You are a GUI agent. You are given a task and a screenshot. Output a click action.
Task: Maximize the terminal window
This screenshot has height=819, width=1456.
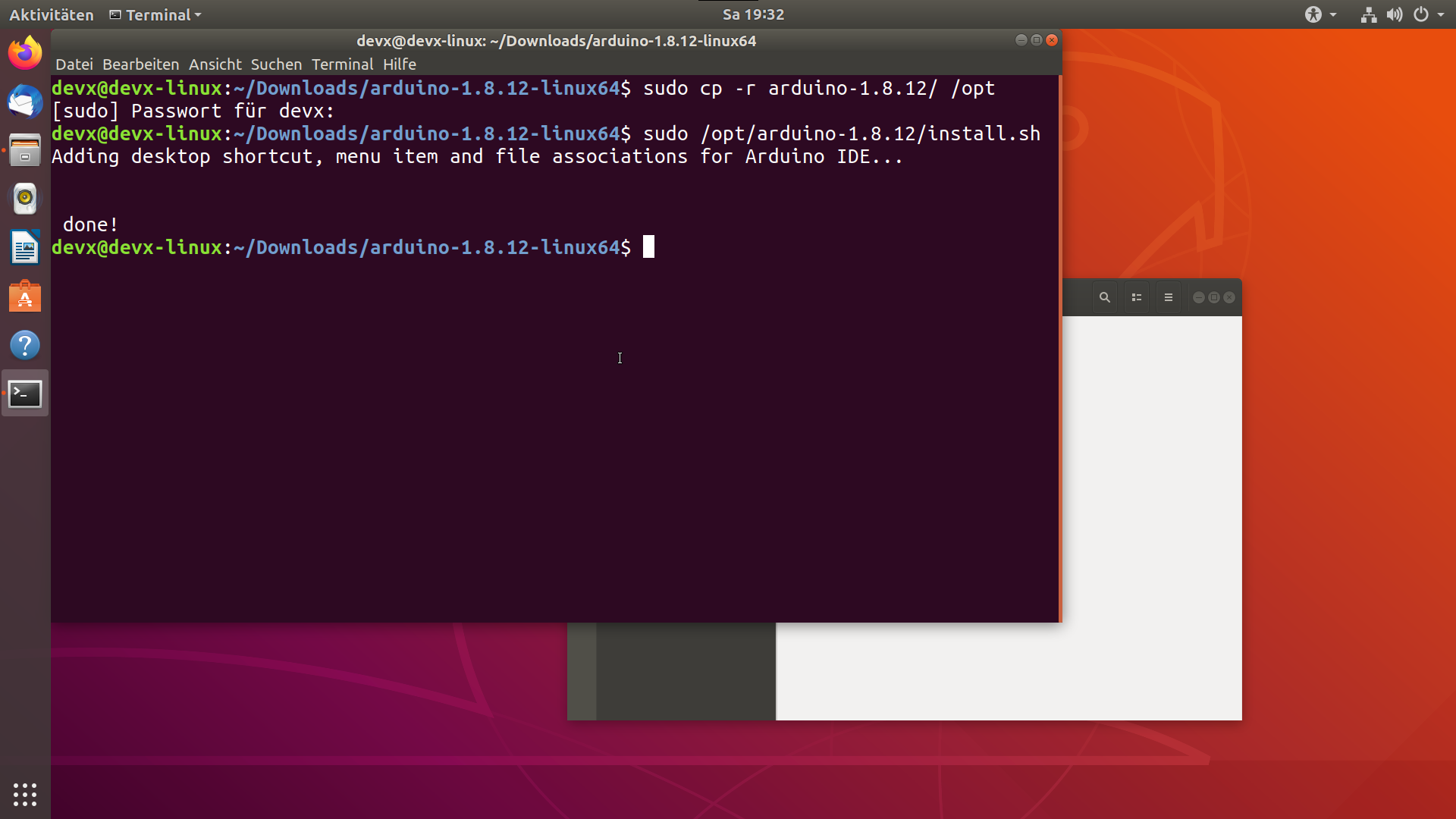(x=1037, y=40)
